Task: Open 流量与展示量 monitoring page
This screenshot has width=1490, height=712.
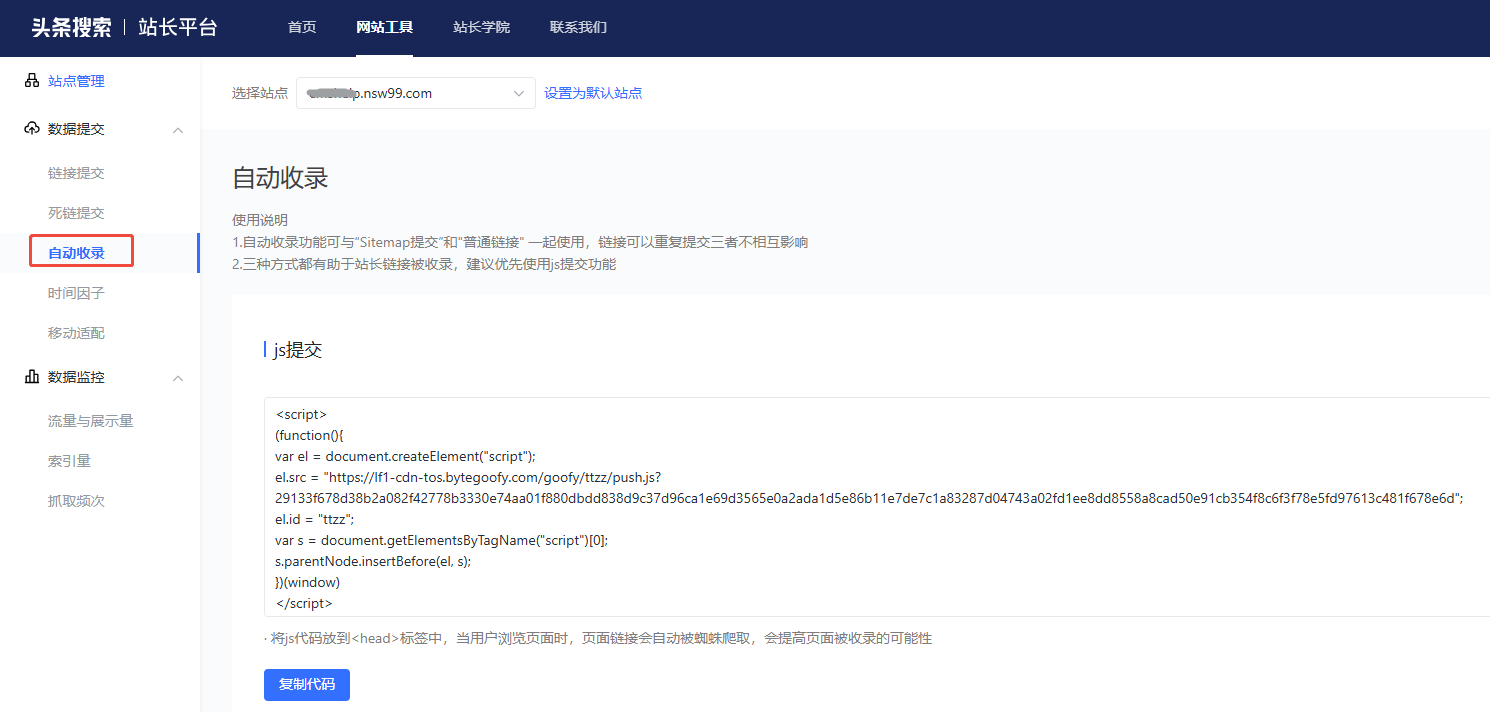Action: (91, 421)
